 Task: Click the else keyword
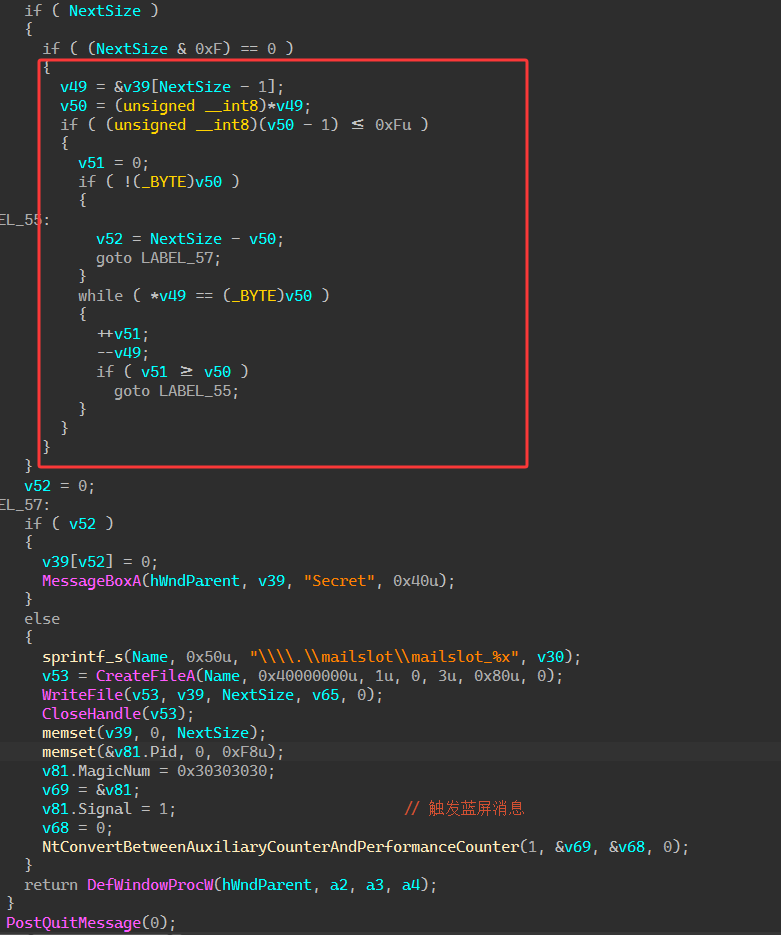[x=42, y=619]
